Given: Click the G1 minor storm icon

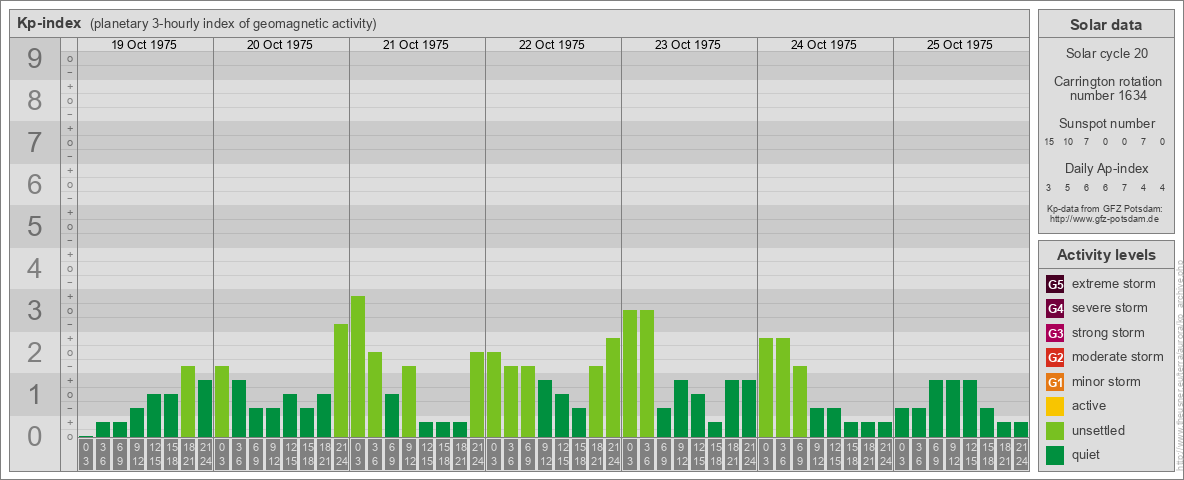Looking at the screenshot, I should (x=1055, y=382).
